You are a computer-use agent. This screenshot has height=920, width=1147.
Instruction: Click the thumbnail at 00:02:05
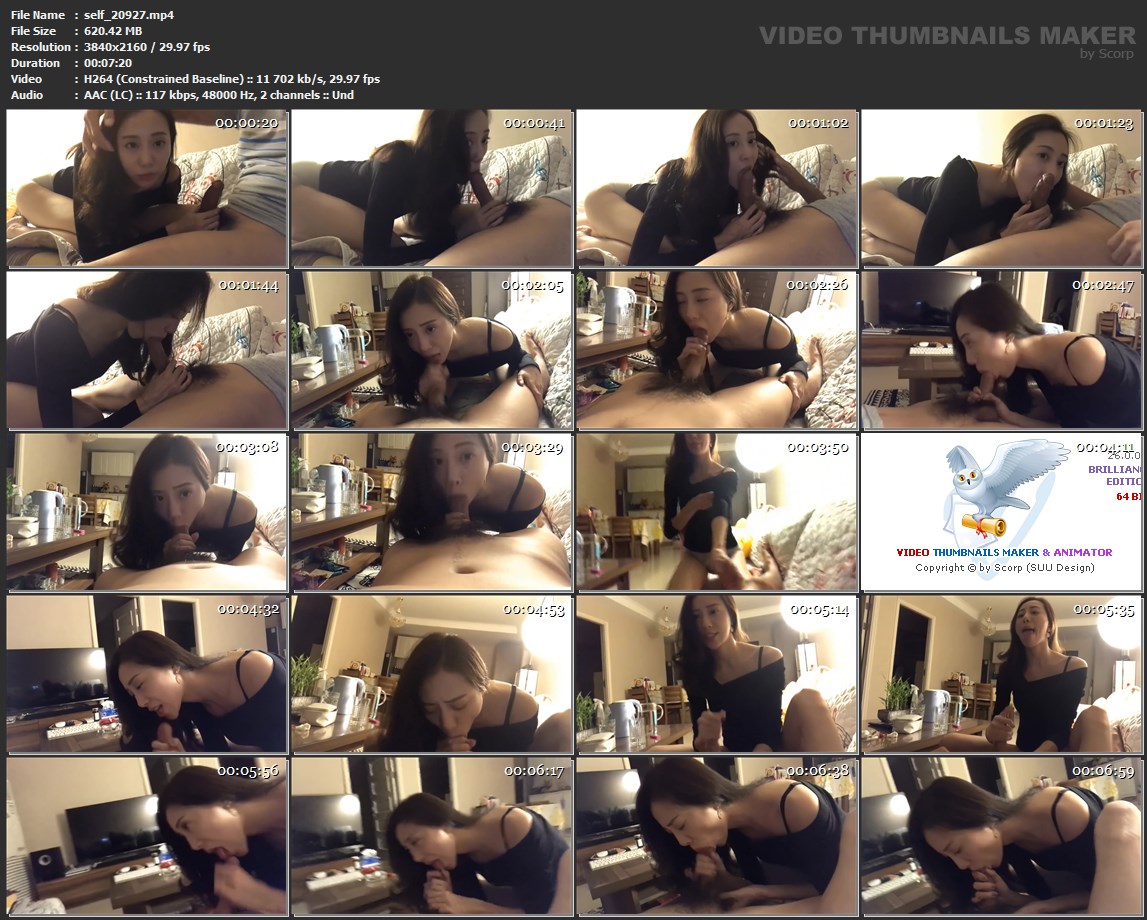click(x=432, y=349)
